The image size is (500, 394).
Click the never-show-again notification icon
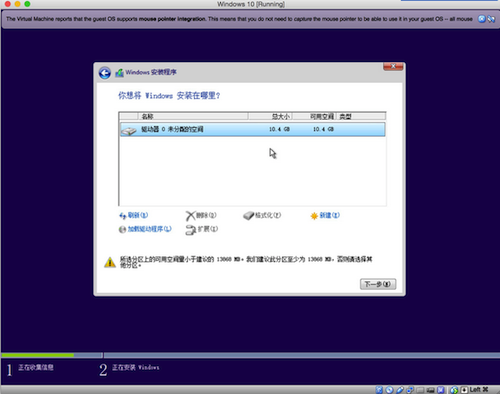pos(491,19)
